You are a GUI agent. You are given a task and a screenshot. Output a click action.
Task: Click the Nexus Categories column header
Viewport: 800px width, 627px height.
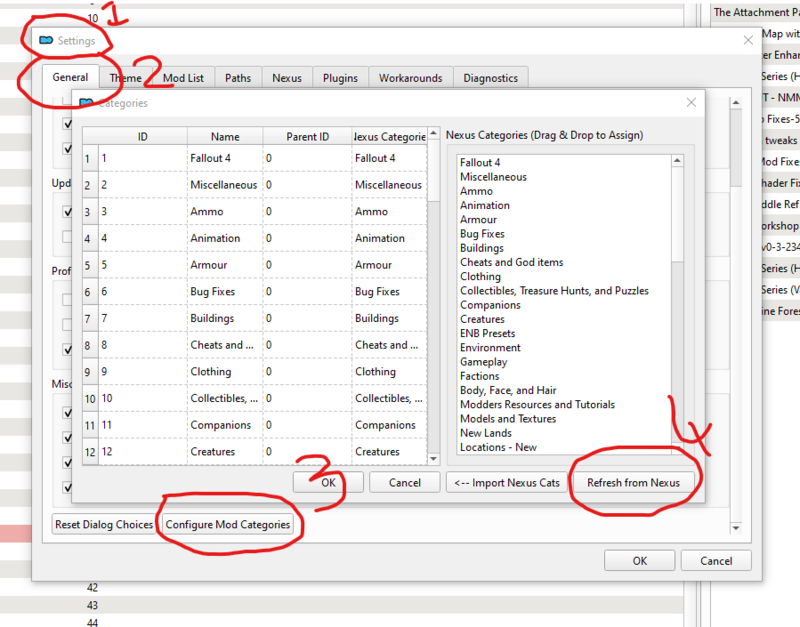click(x=389, y=137)
